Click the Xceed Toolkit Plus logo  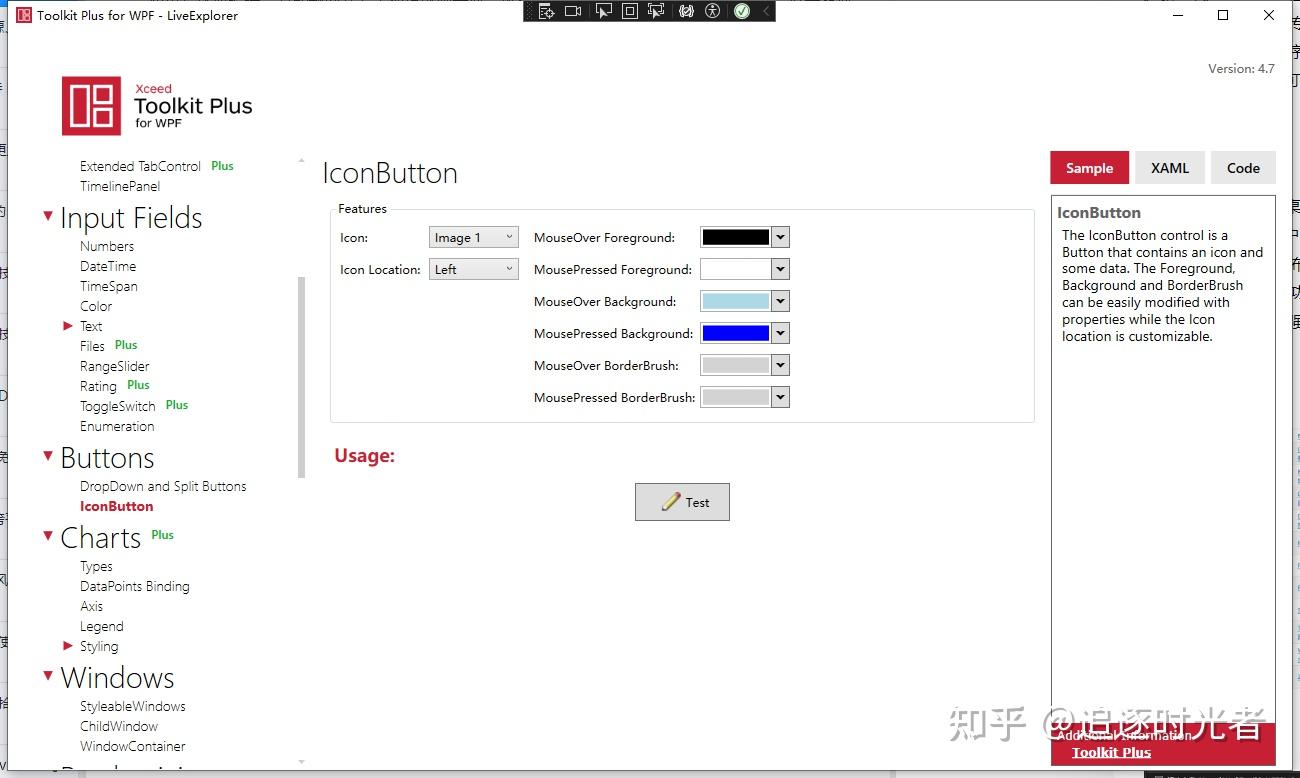[x=157, y=106]
